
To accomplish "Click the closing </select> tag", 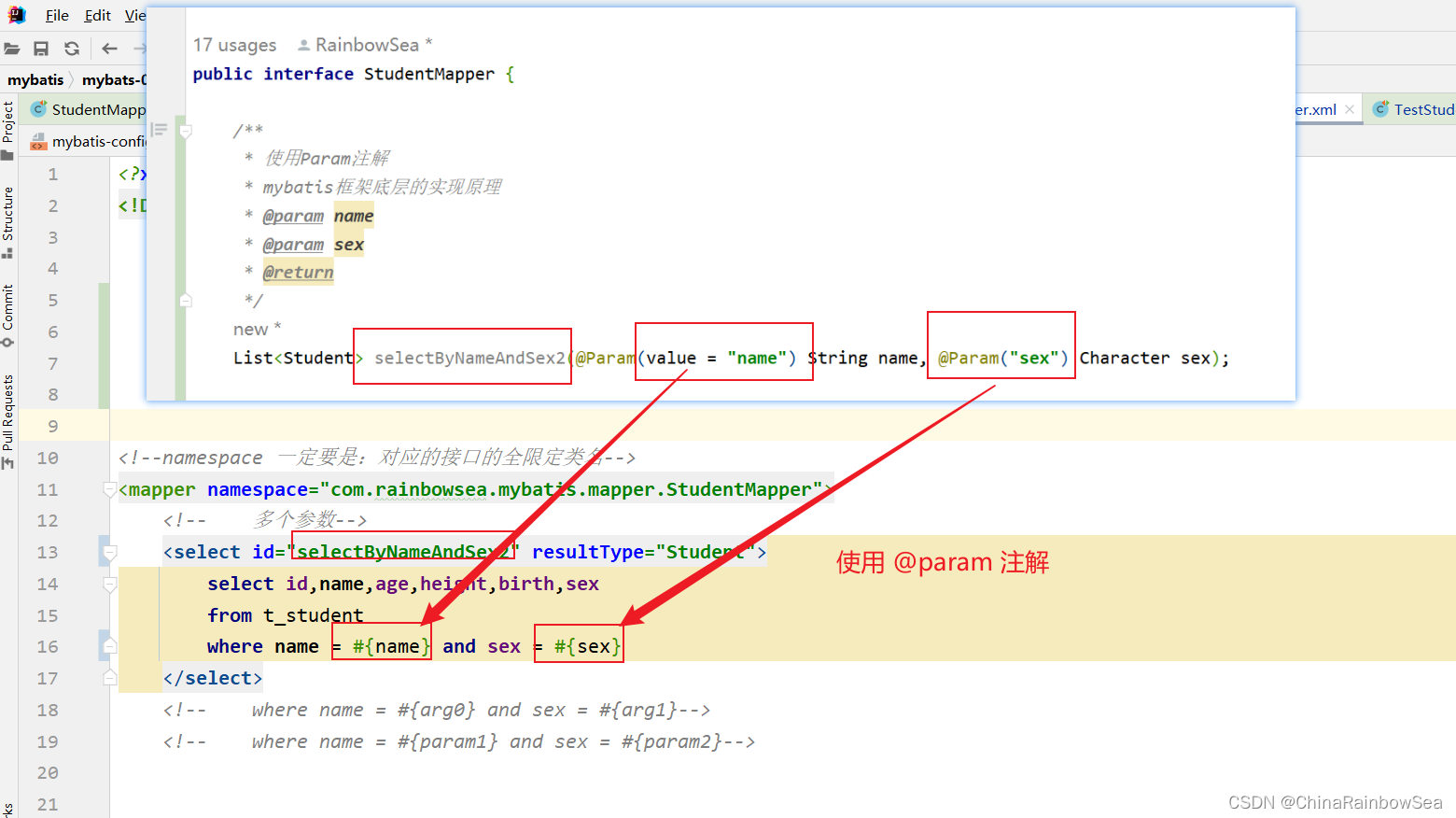I will [213, 678].
